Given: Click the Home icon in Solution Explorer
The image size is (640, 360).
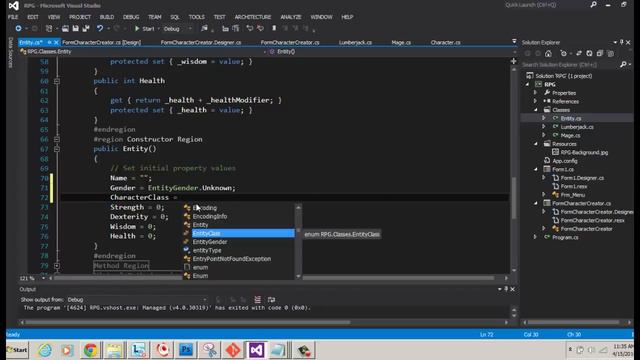Looking at the screenshot, I should point(548,53).
